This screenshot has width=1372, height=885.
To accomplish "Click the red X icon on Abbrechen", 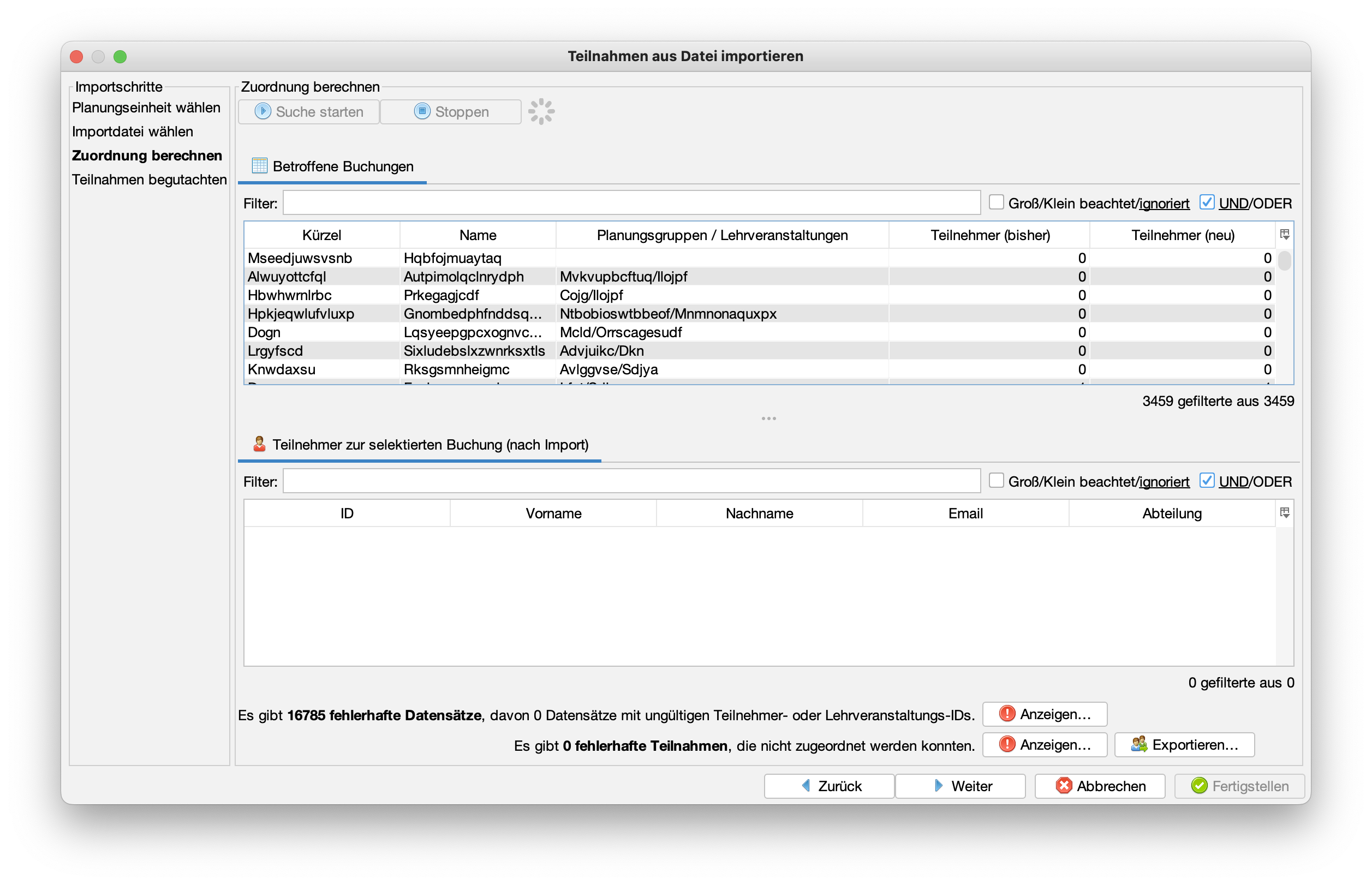I will tap(1063, 786).
